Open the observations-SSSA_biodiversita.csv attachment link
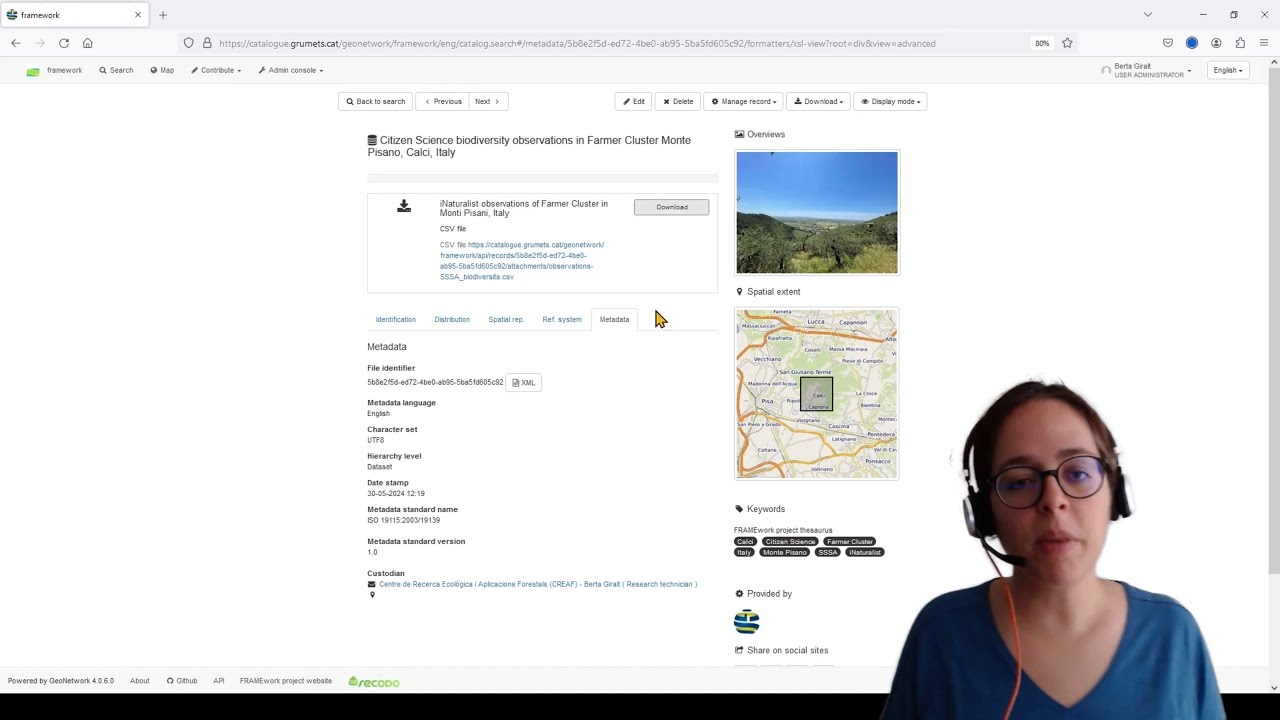Screen dimensions: 1280x720 coord(522,261)
